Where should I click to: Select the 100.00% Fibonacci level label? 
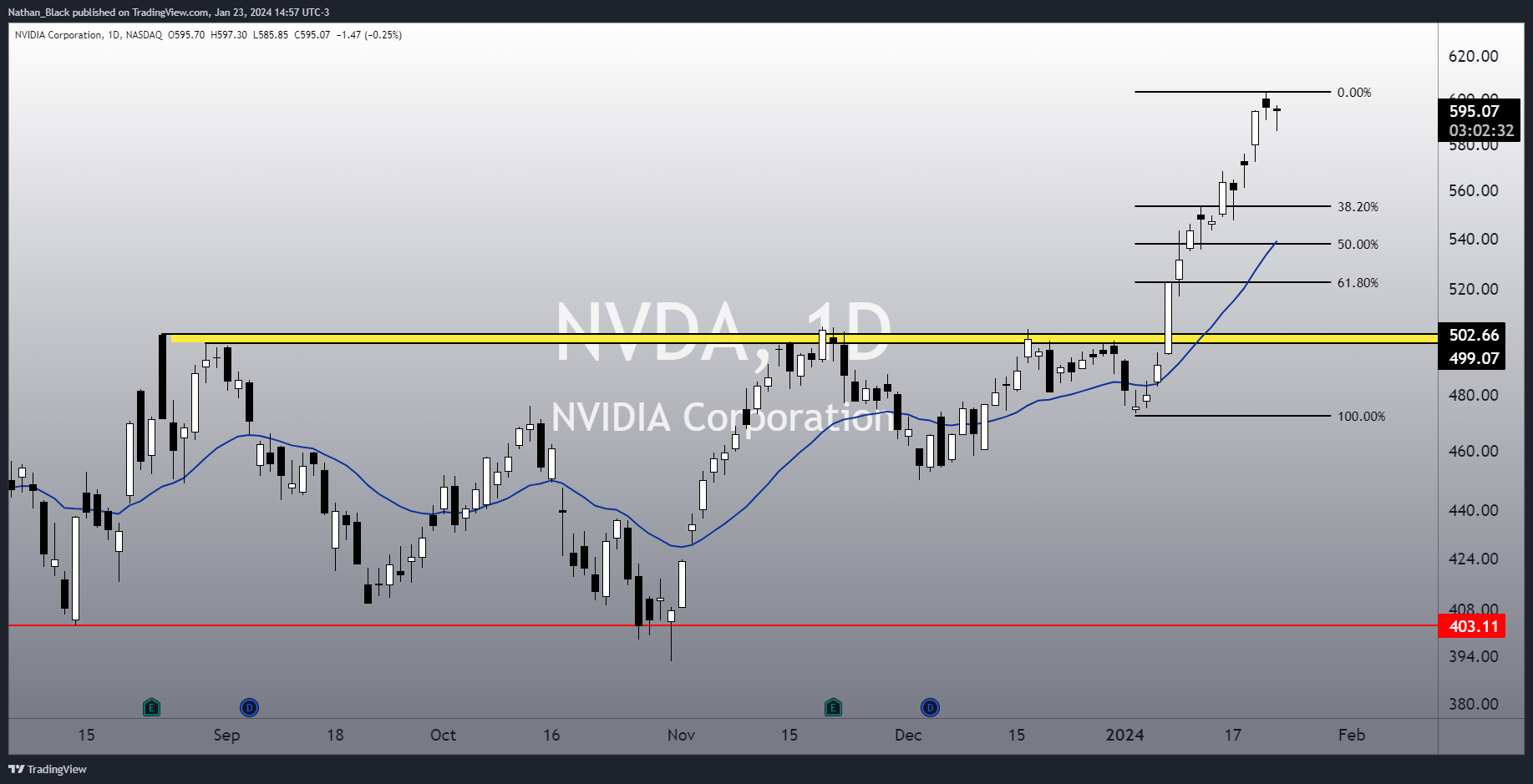[1361, 417]
